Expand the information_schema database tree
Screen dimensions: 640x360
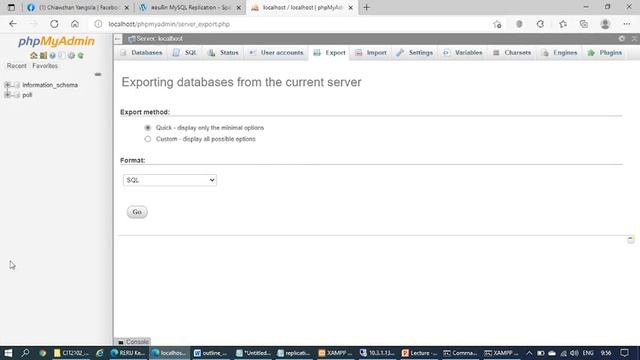coord(7,85)
